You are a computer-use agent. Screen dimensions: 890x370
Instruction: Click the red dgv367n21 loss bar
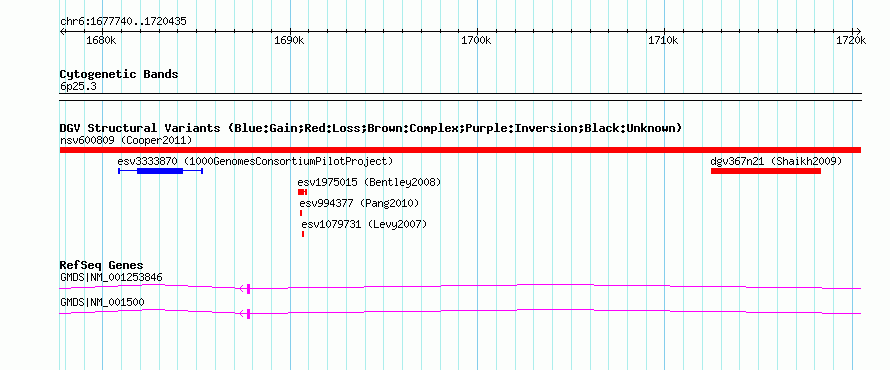766,171
